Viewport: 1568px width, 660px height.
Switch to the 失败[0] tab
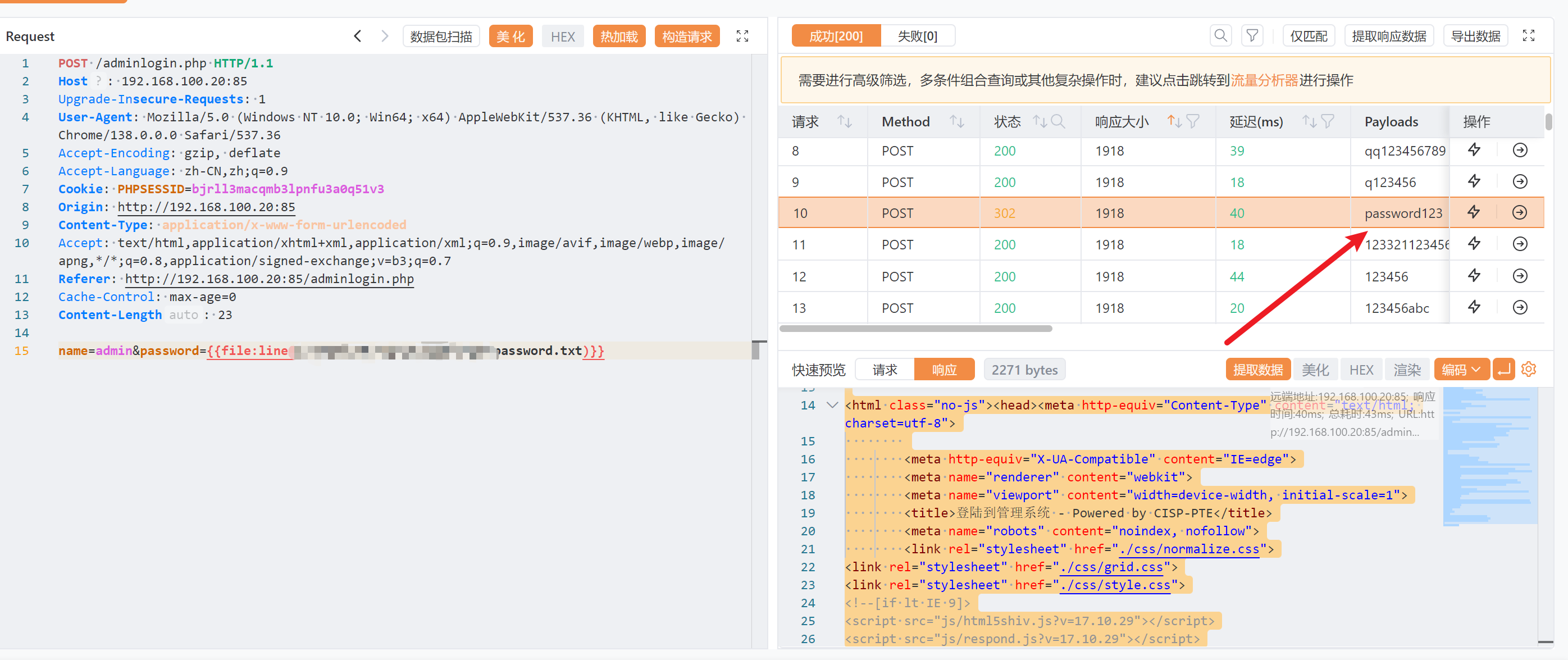point(917,36)
